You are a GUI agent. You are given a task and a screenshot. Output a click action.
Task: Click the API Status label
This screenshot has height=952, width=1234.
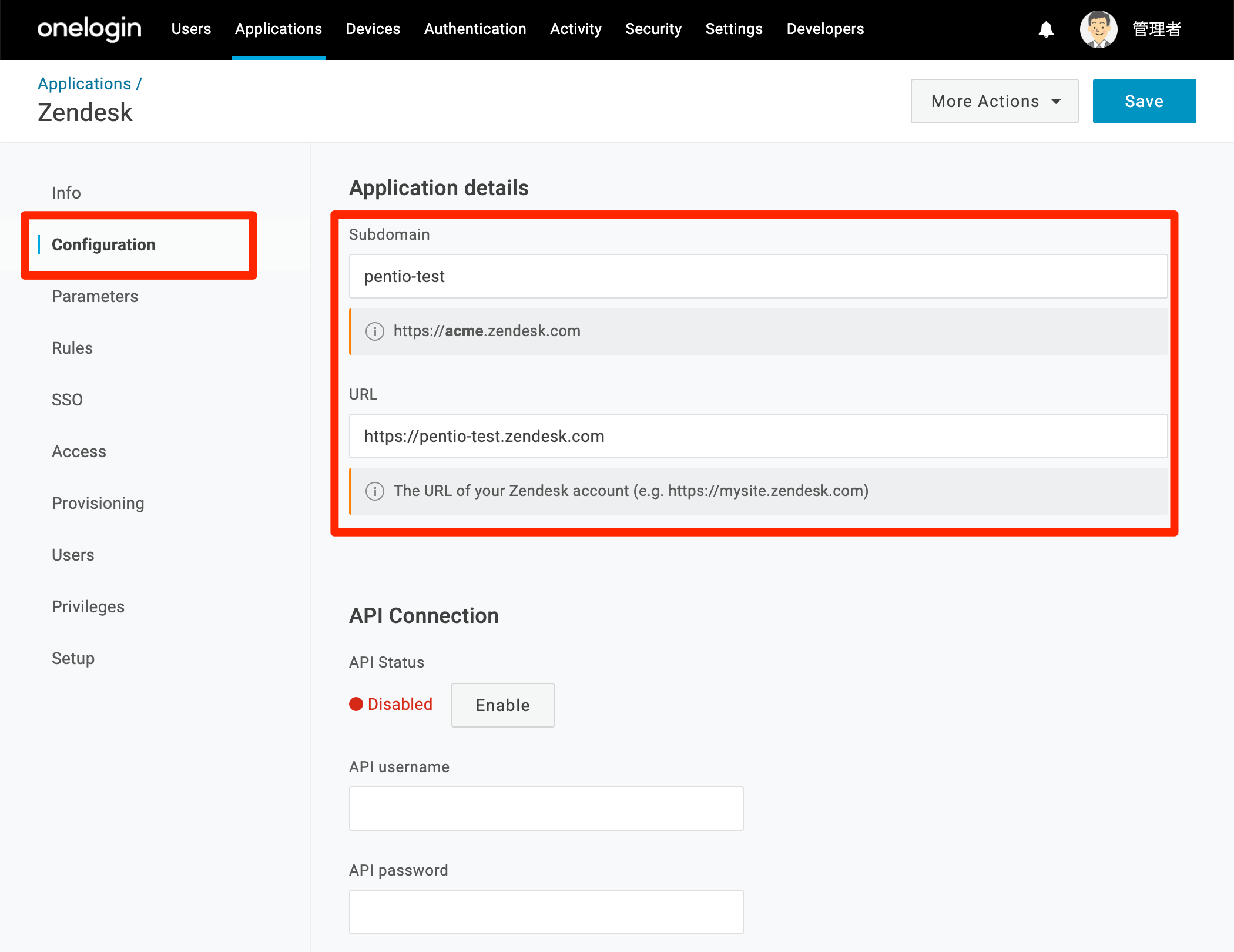coord(387,662)
